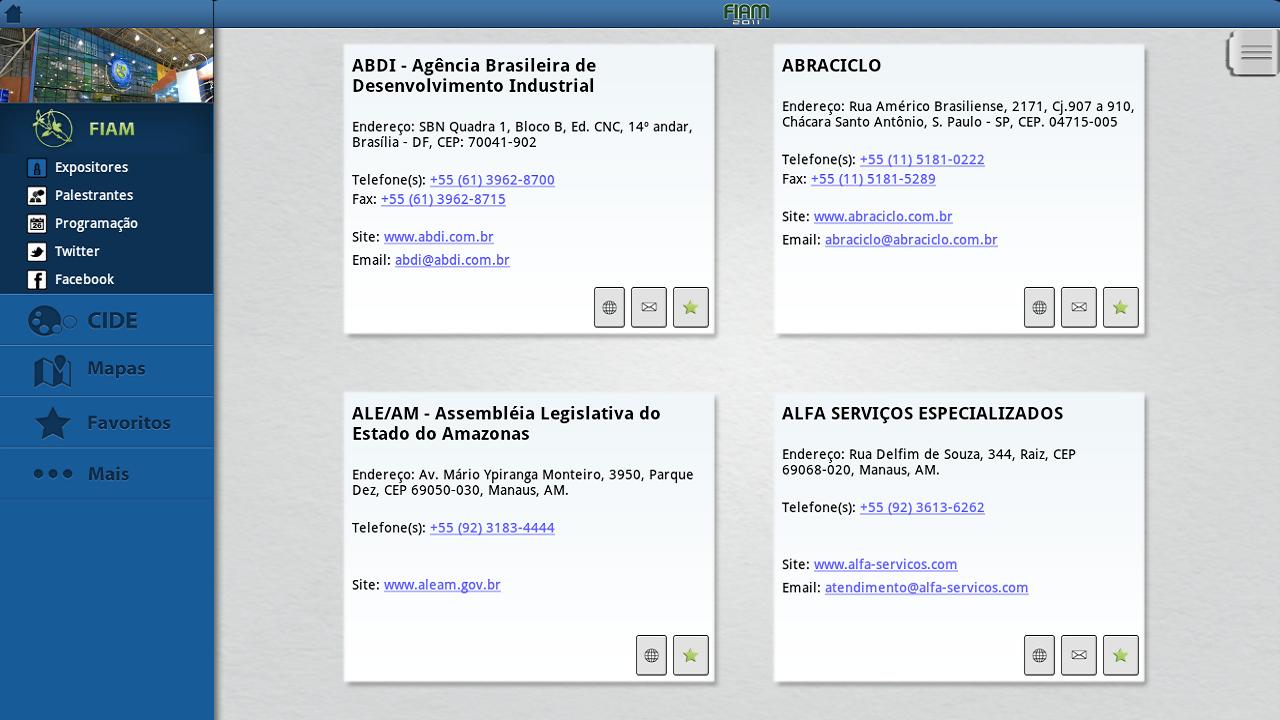Open ALFA SERVIÇOS website globe icon

pos(1039,655)
